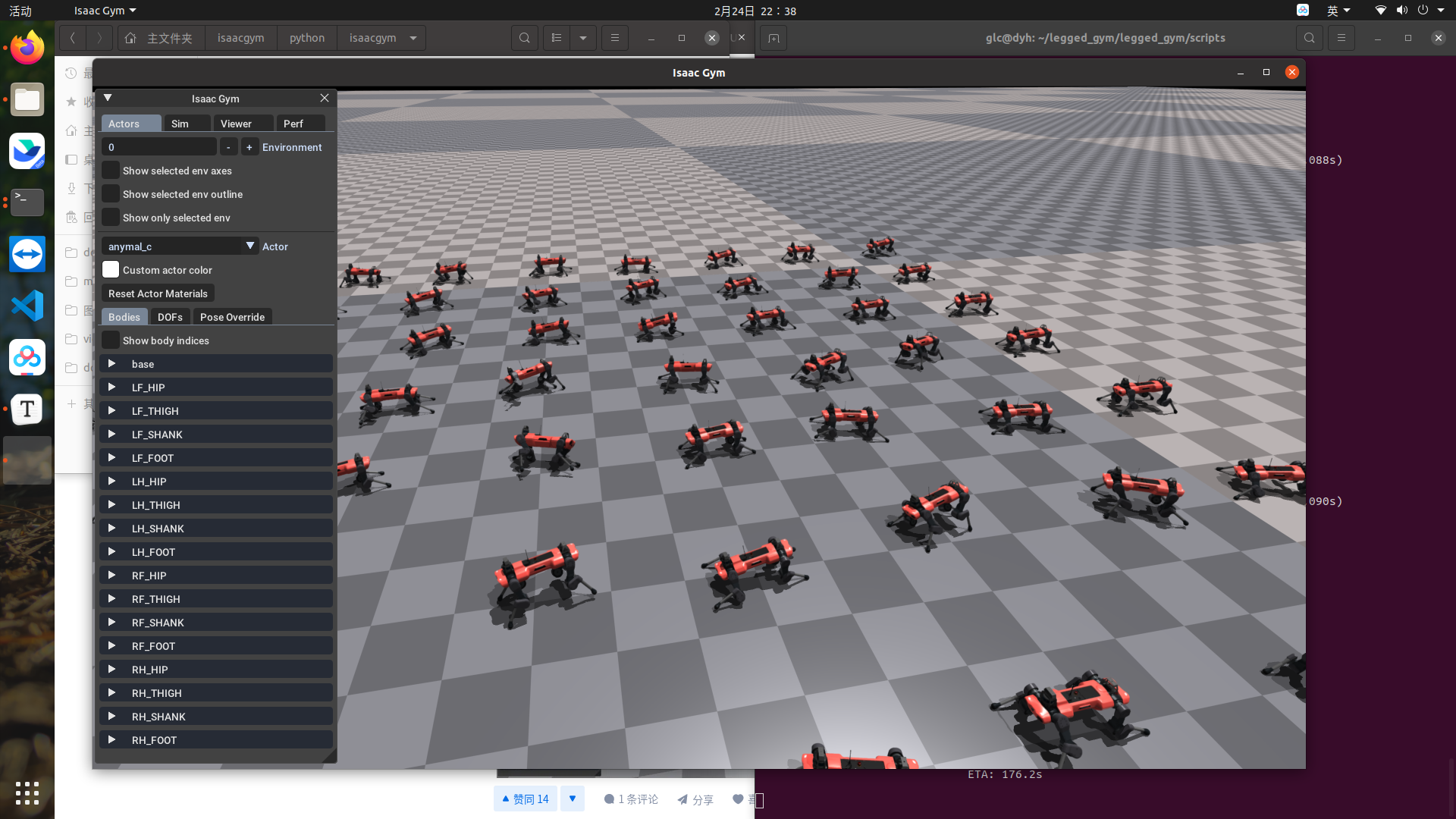
Task: Toggle Show selected env axes checkbox
Action: click(111, 170)
